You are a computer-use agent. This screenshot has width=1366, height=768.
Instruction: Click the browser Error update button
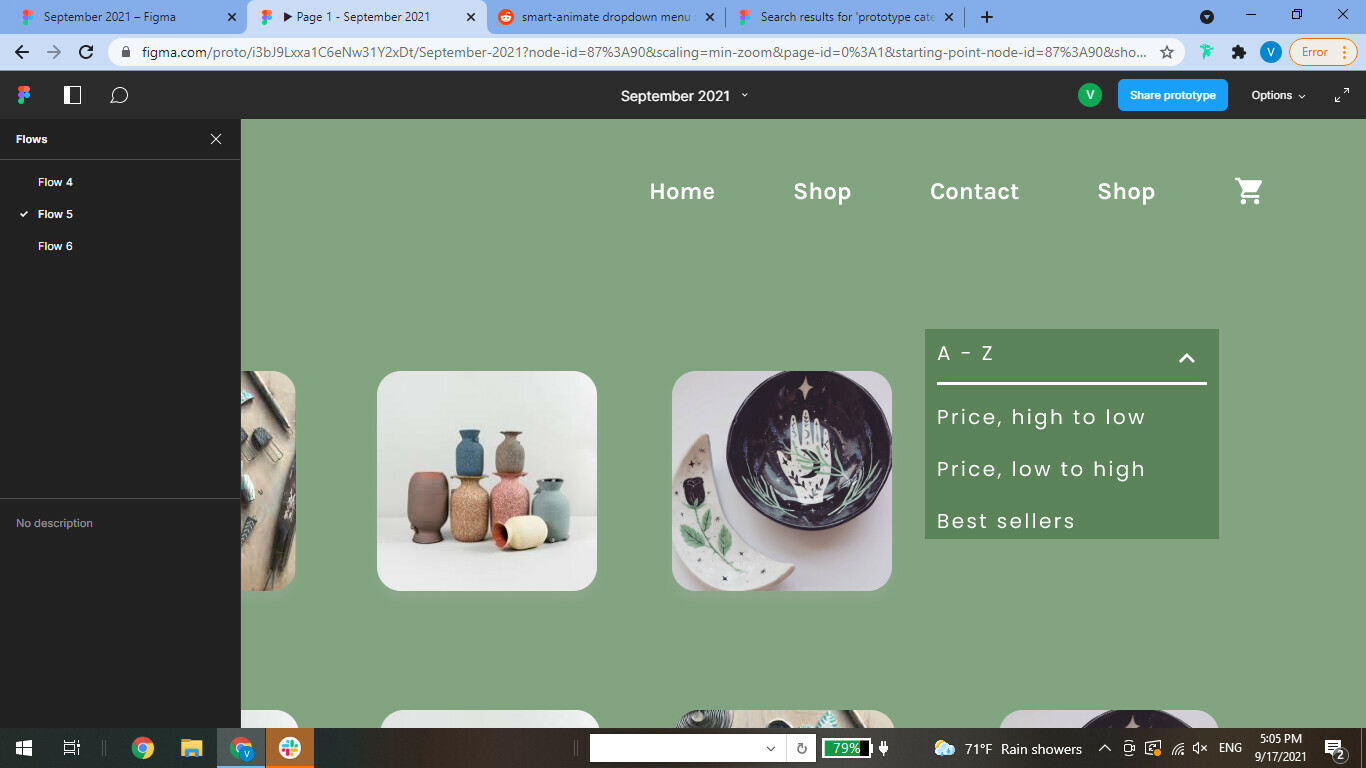click(1323, 52)
